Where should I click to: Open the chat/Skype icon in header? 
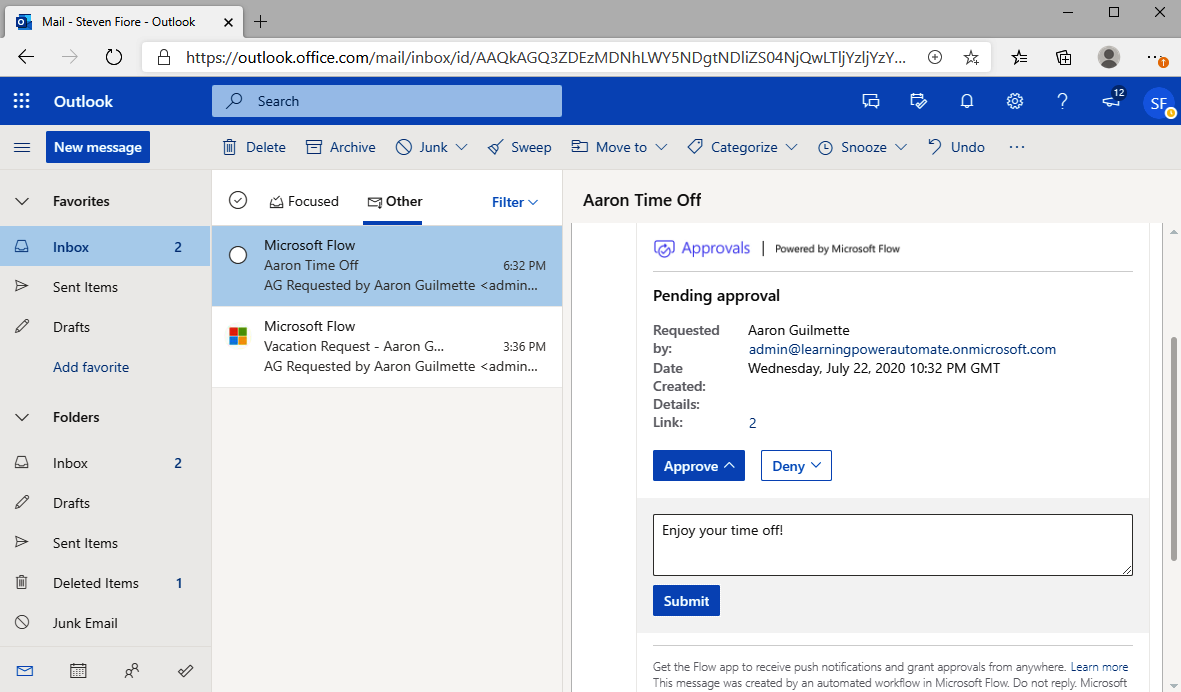click(871, 101)
